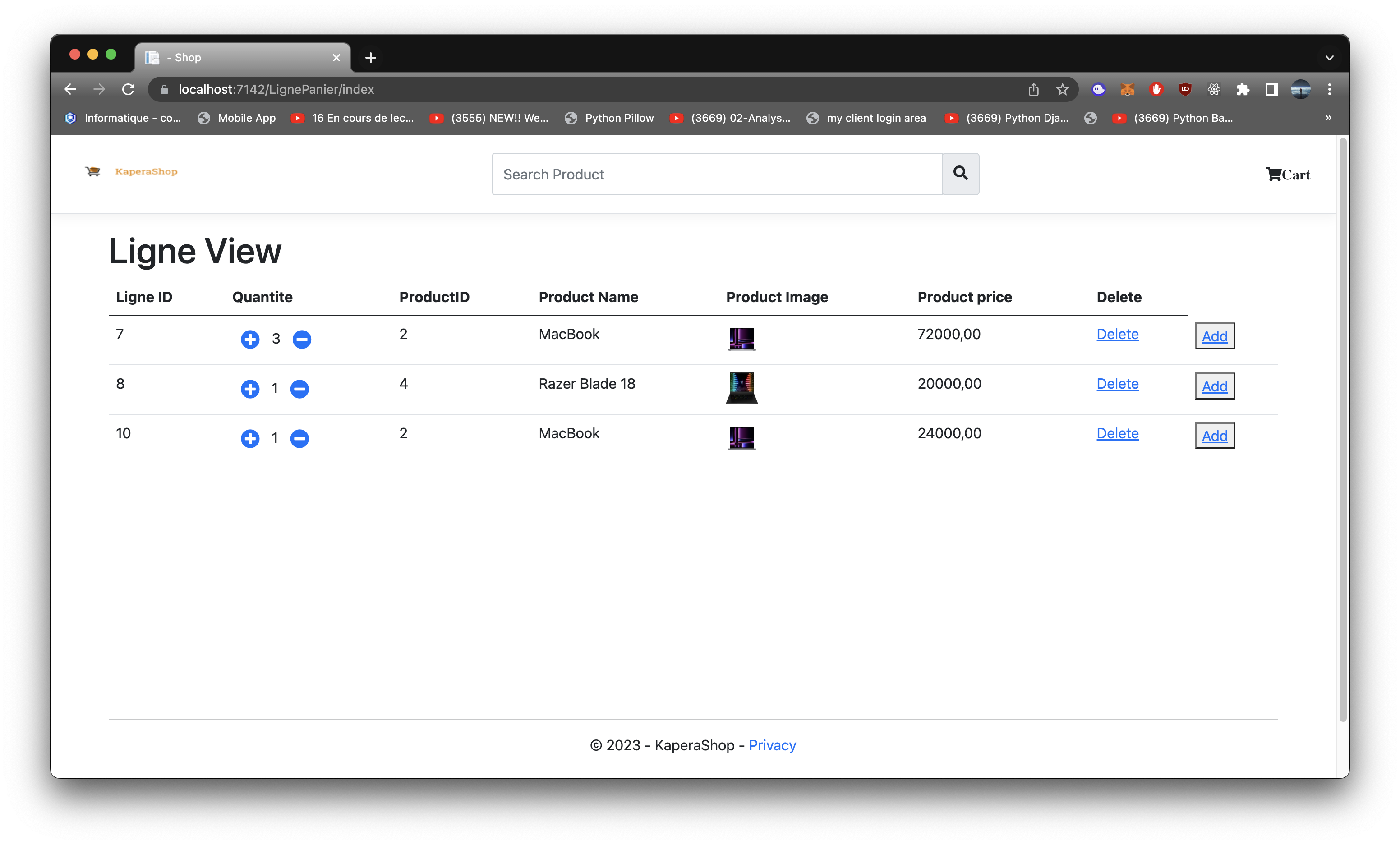Viewport: 1400px width, 845px height.
Task: Open the Privacy link in the footer
Action: [x=772, y=745]
